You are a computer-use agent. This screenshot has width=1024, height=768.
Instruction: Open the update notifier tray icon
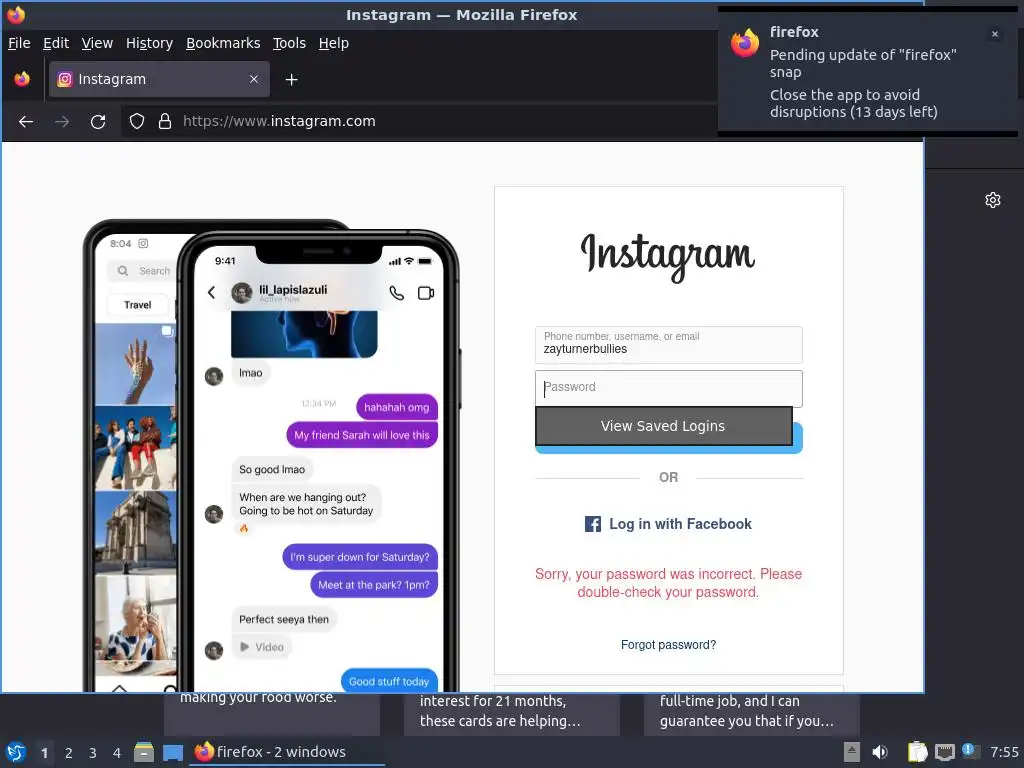point(971,752)
